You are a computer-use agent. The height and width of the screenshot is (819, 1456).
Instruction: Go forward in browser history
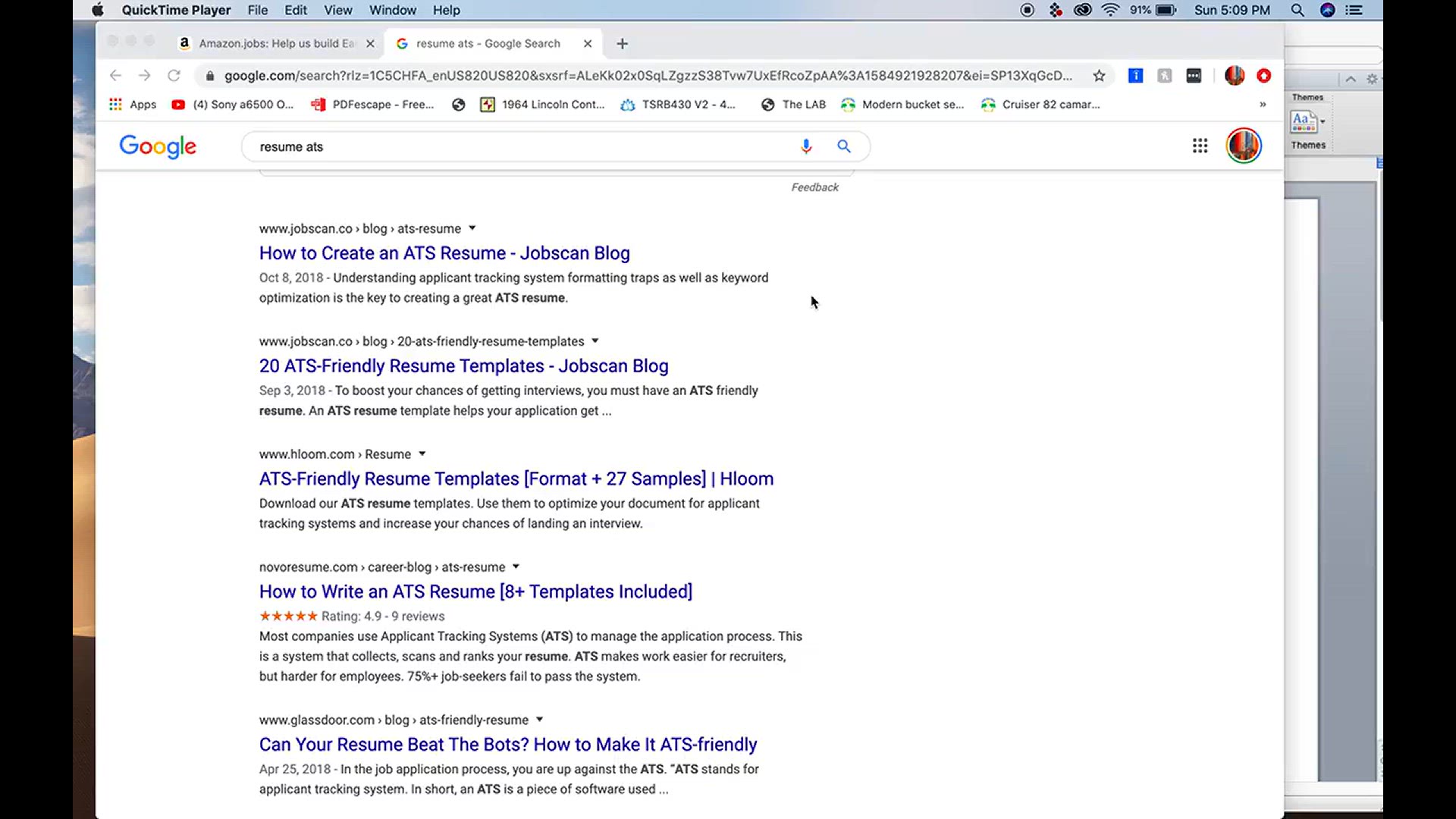[145, 76]
